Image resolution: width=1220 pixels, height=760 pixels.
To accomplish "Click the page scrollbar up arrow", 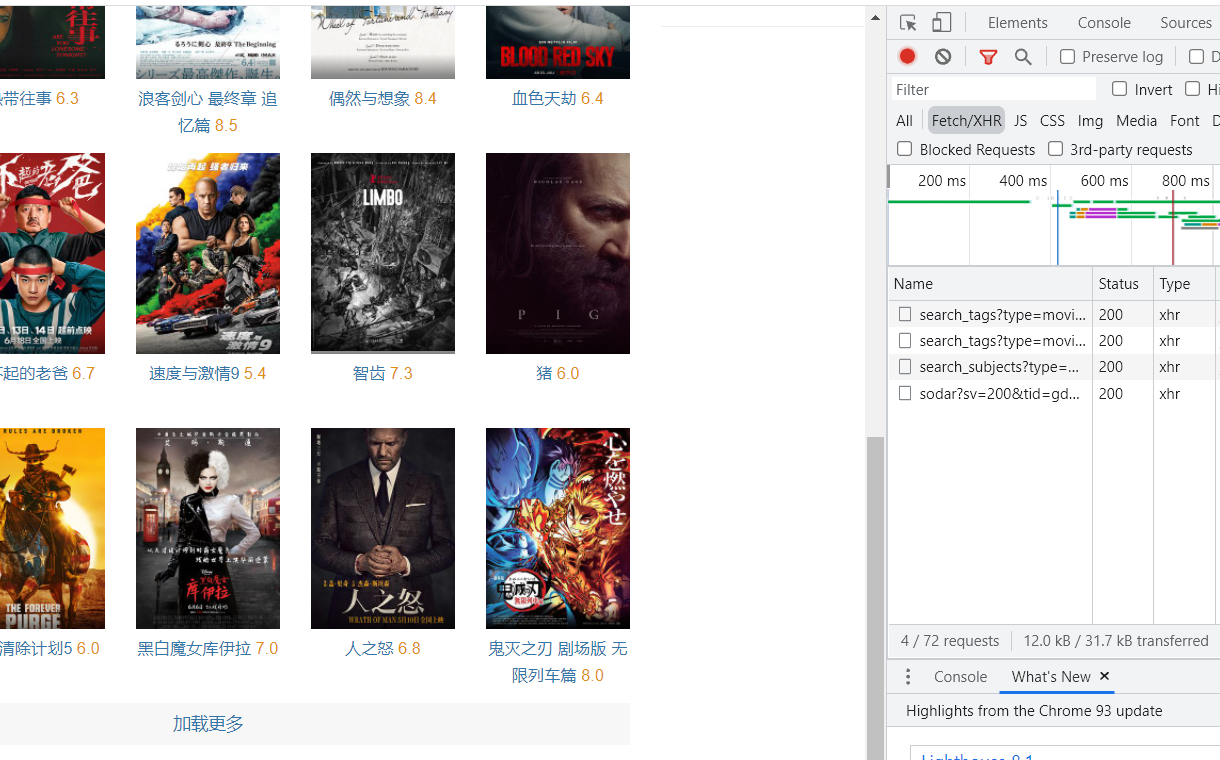I will (x=876, y=17).
